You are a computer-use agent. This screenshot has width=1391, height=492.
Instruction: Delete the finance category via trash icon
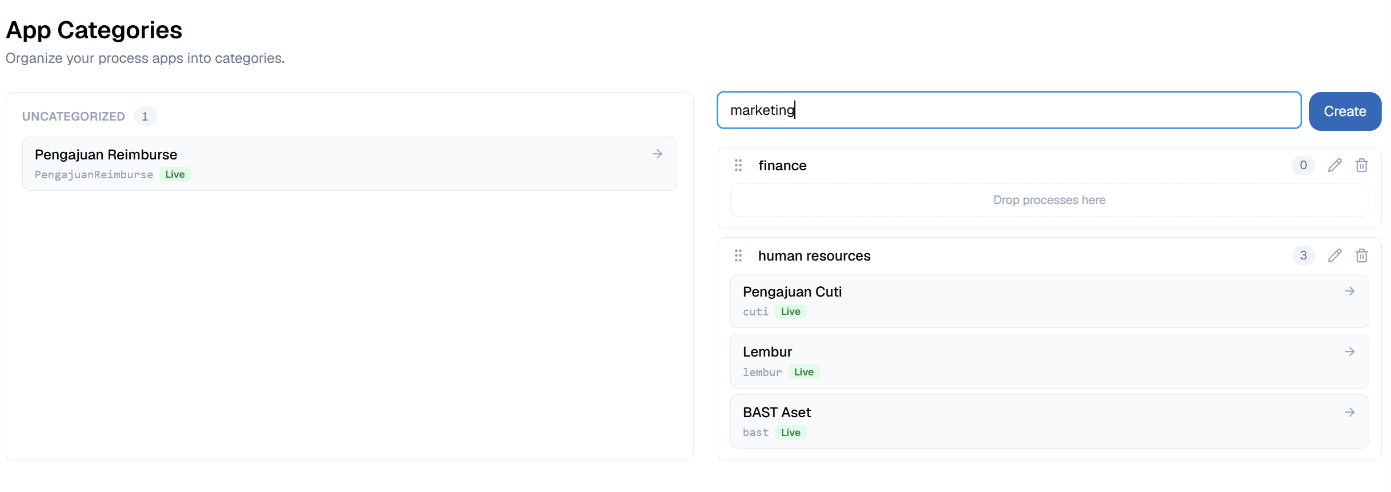[1361, 165]
